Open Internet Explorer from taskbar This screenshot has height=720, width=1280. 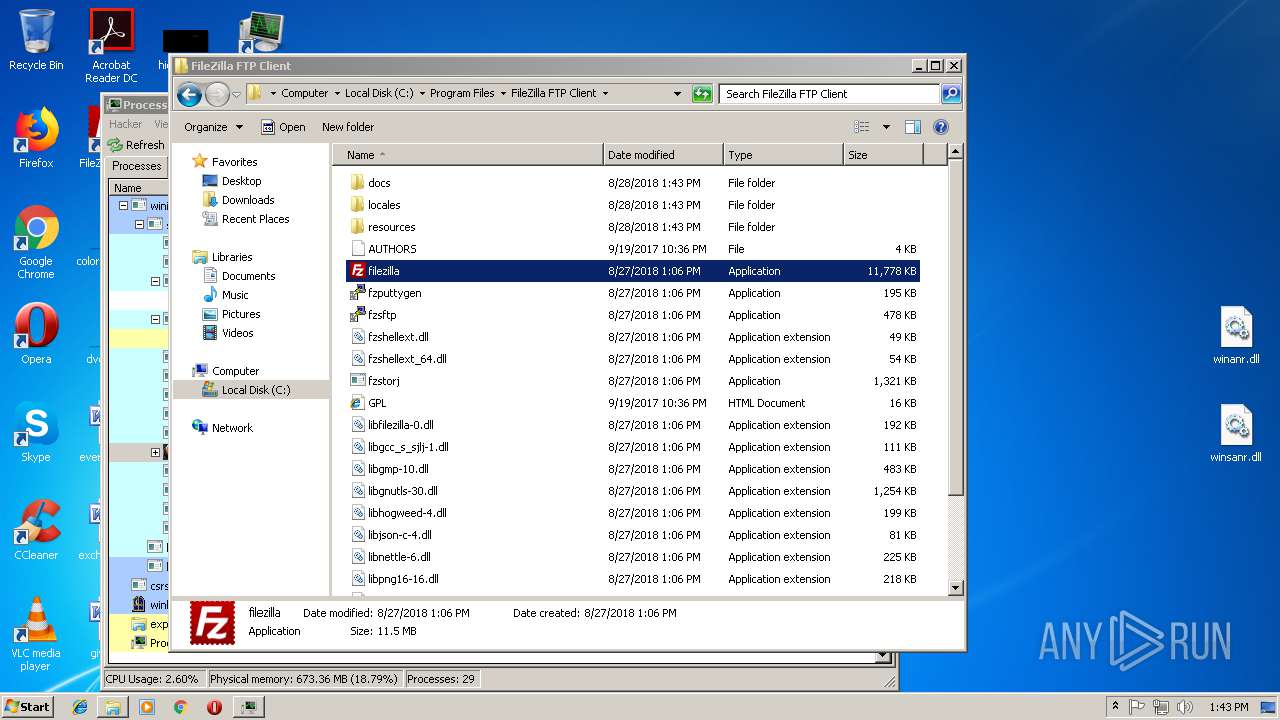coord(80,706)
